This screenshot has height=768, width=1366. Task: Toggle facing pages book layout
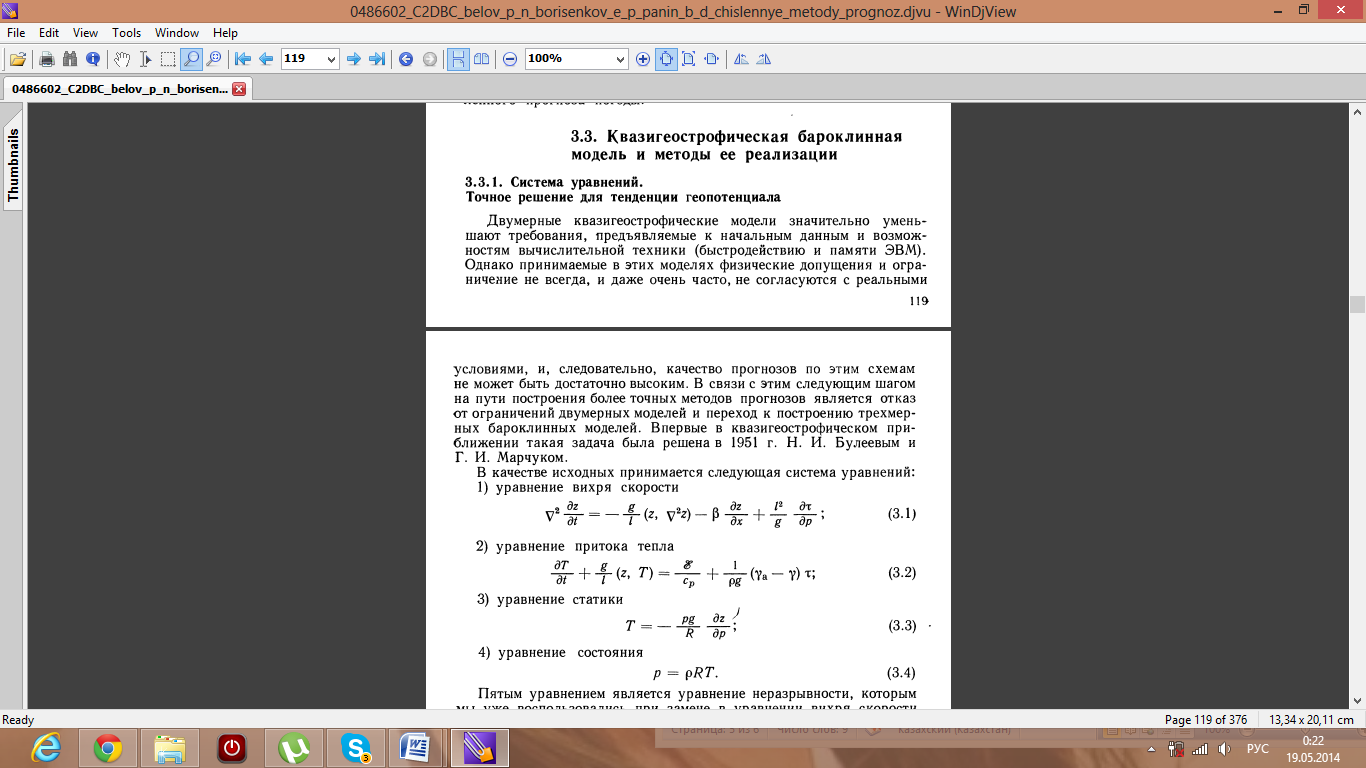[x=481, y=59]
